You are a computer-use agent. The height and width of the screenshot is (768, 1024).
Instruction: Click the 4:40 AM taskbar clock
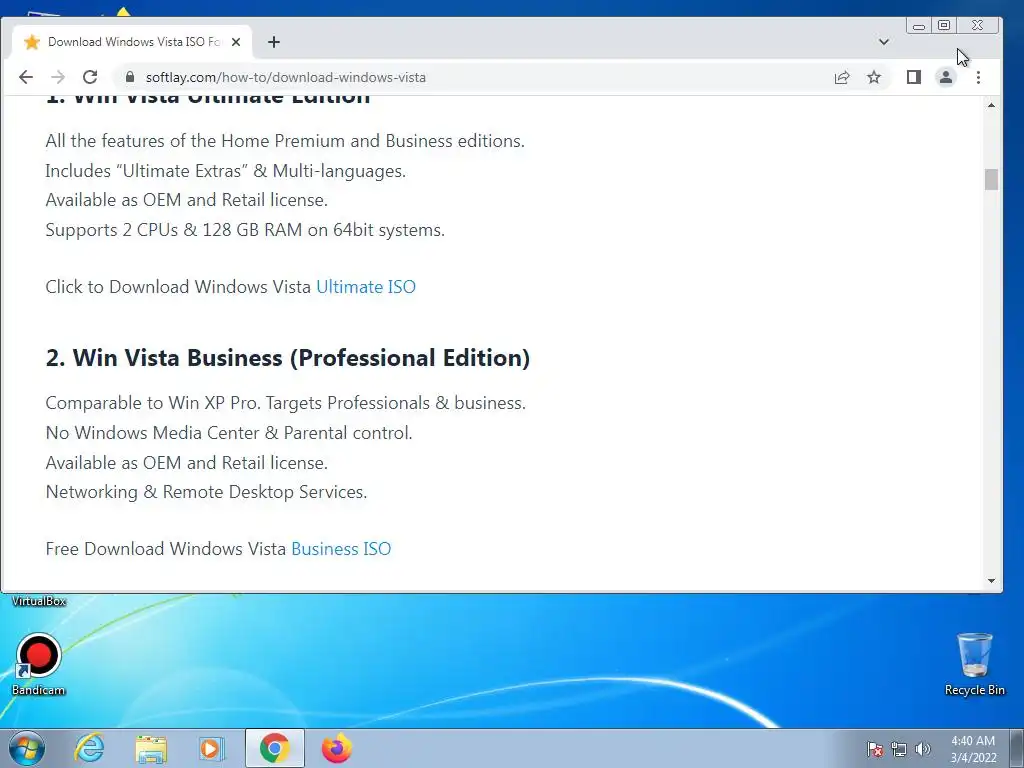coord(973,749)
